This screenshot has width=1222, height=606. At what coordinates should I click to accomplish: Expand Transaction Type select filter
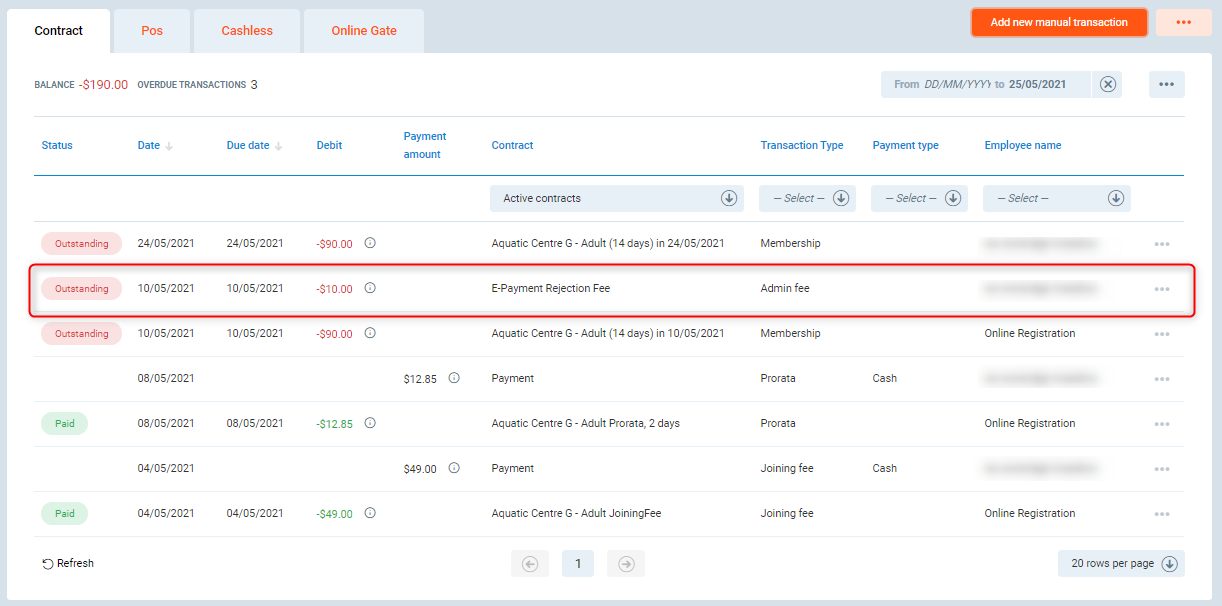[807, 198]
